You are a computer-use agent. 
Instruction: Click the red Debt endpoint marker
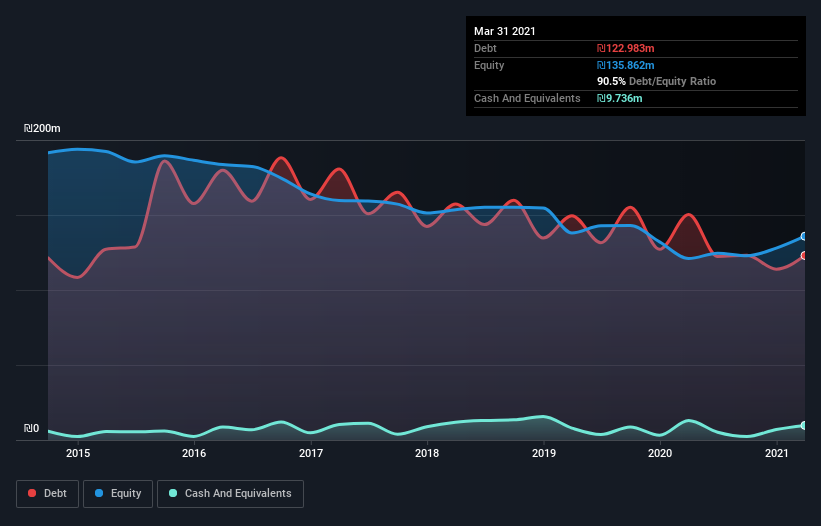(x=804, y=255)
